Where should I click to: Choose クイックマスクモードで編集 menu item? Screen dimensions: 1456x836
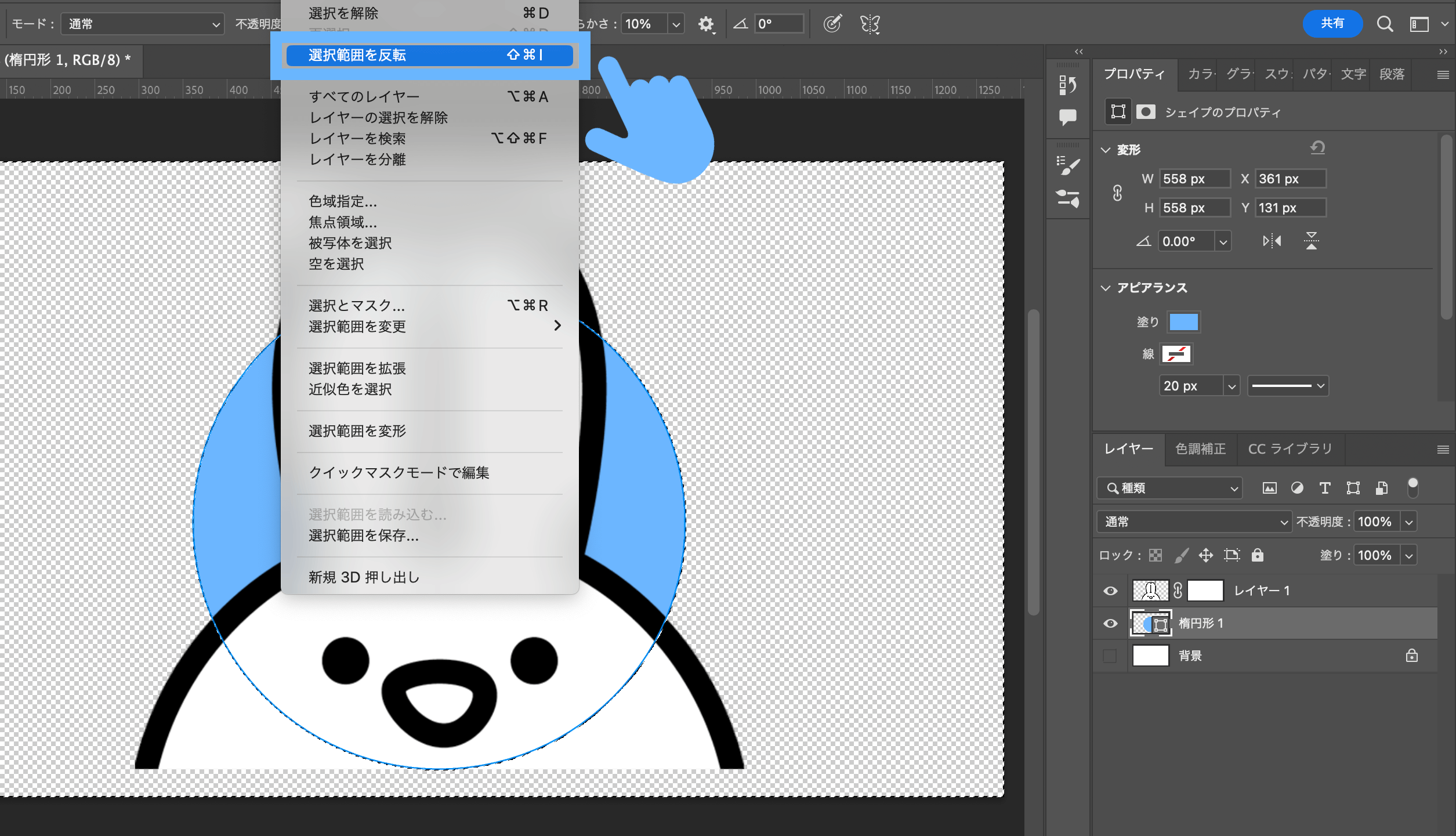(x=430, y=473)
